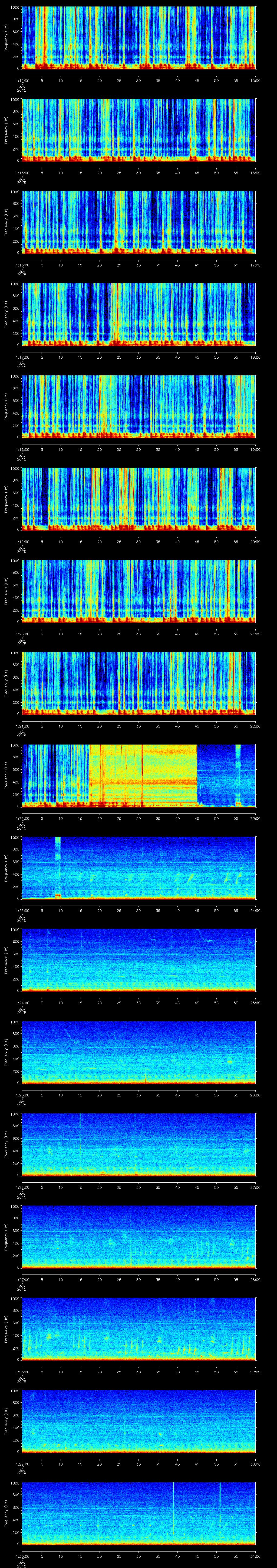The height and width of the screenshot is (1568, 277).
Task: Click the 1:26:00 start time label
Action: (22, 1187)
